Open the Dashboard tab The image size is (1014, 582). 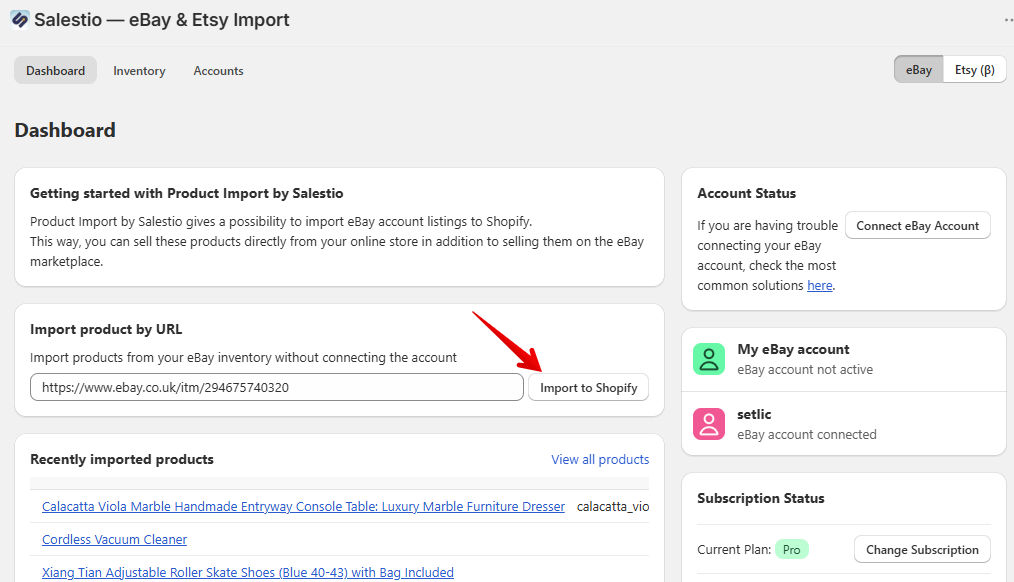56,70
